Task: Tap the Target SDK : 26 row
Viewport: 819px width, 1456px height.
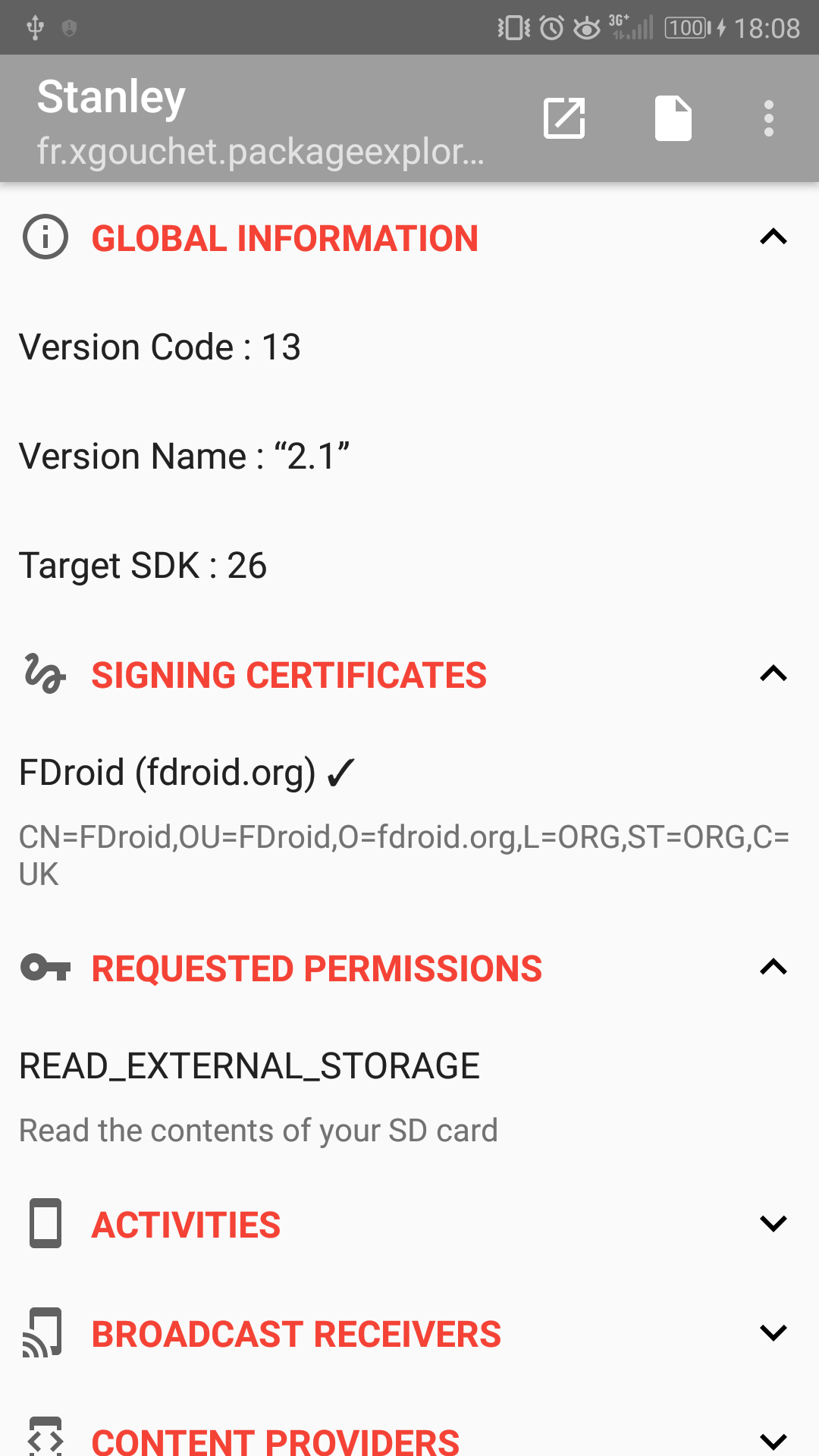Action: pos(143,566)
